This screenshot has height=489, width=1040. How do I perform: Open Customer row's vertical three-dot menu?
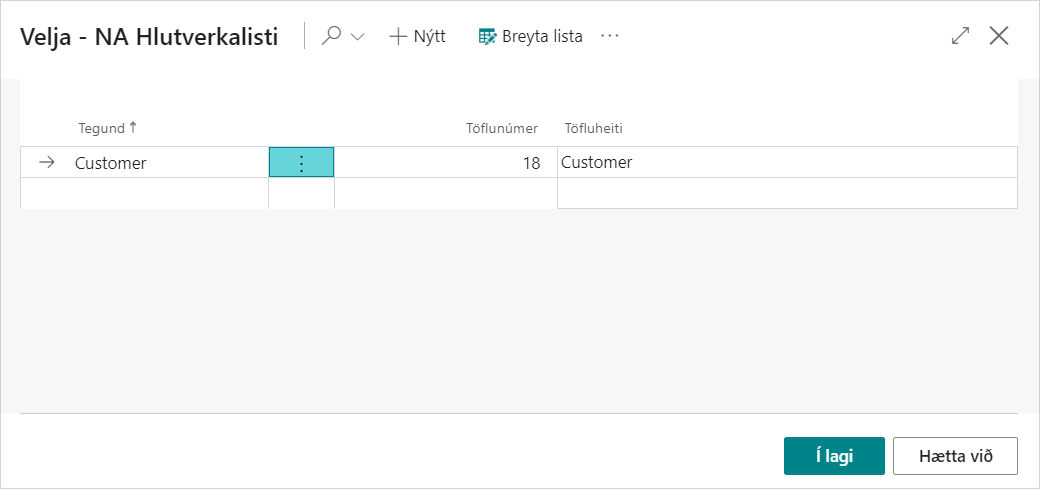tap(301, 162)
